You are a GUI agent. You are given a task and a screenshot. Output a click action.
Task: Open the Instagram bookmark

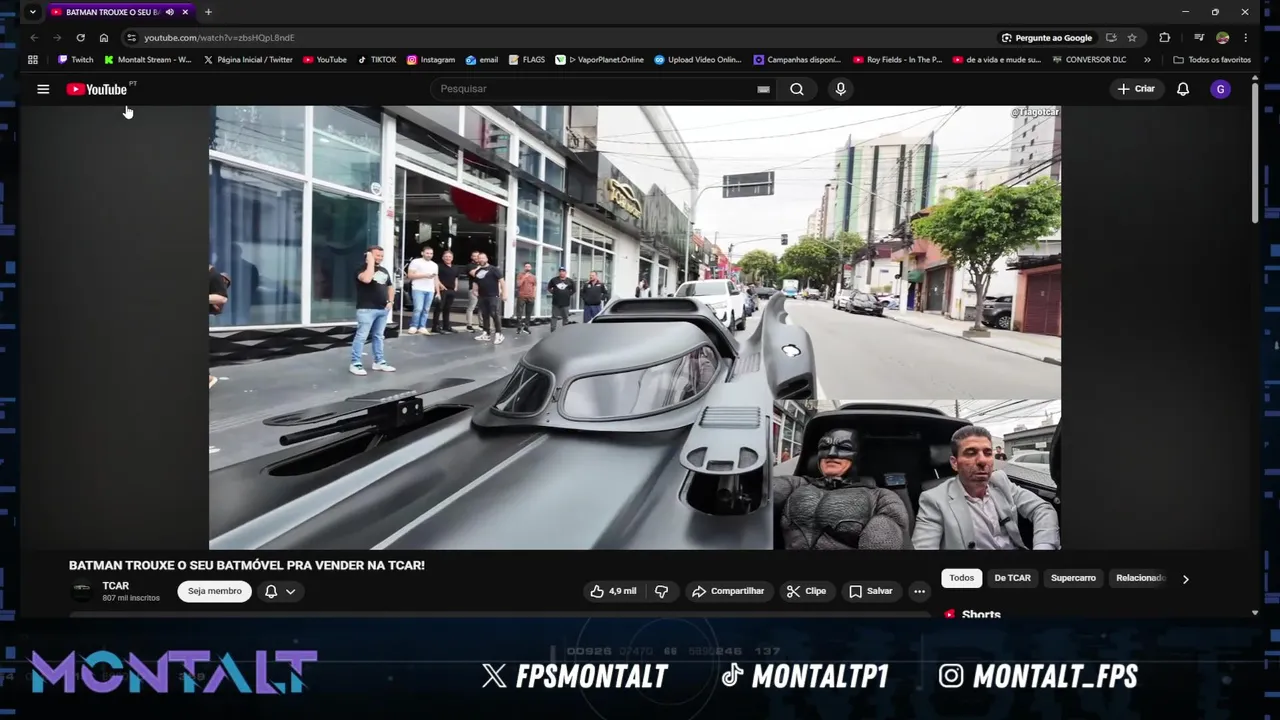pyautogui.click(x=431, y=60)
